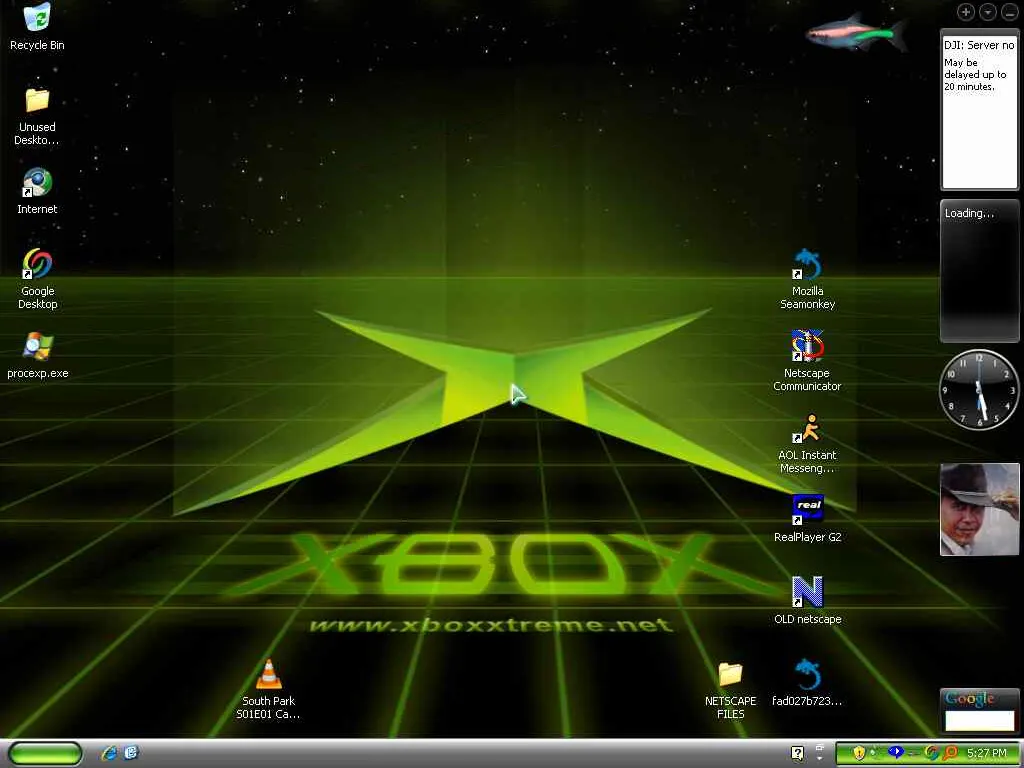The width and height of the screenshot is (1024, 768).
Task: Click the cowboy hat photo gadget
Action: click(x=979, y=509)
